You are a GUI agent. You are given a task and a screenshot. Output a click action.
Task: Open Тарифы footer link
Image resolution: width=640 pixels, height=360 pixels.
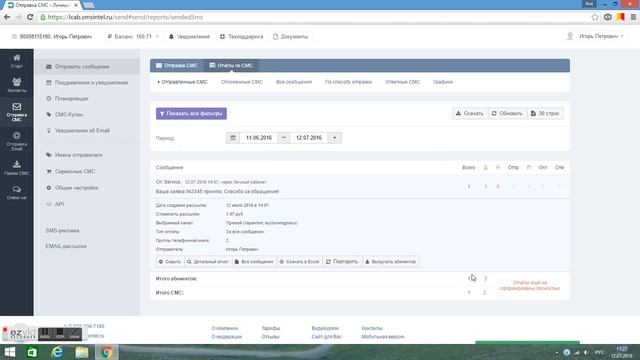coord(271,328)
